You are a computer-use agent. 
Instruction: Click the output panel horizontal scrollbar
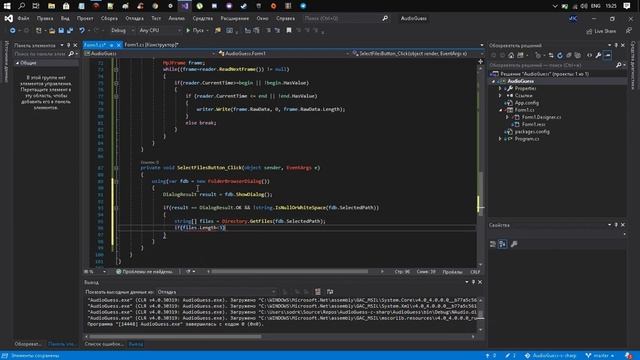coord(176,337)
